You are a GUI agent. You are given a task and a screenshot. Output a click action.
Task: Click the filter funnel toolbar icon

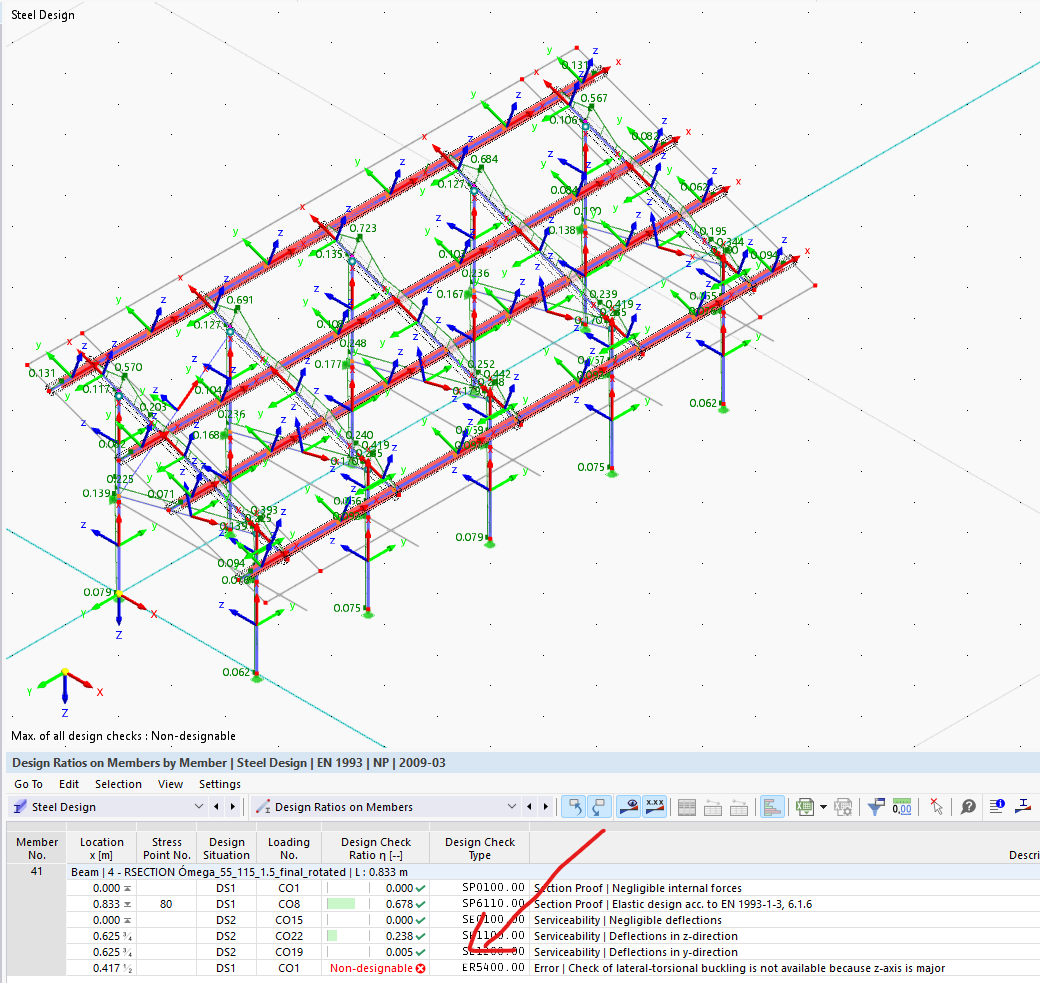[875, 807]
